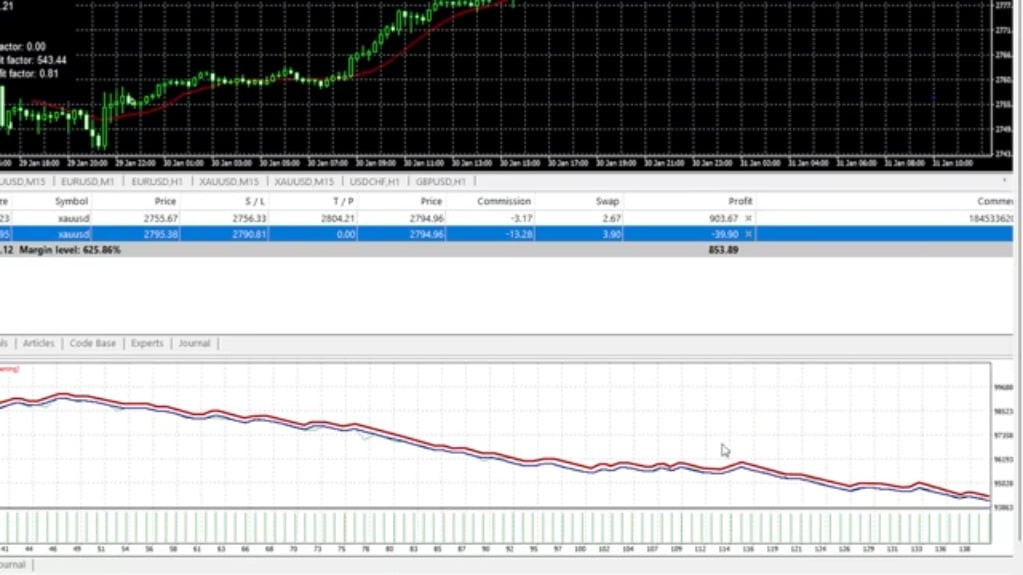
Task: Close the xauusd position with 903.67 profit
Action: pos(748,218)
